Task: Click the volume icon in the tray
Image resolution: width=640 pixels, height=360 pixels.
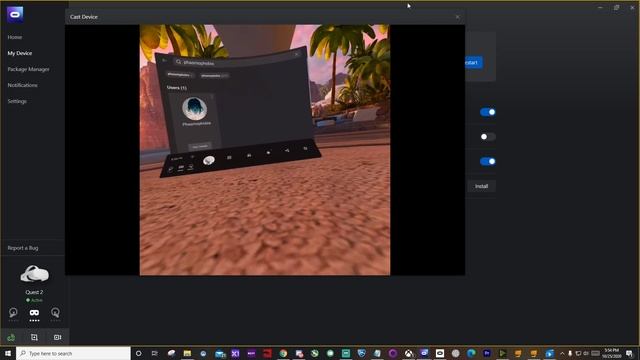Action: (x=587, y=353)
